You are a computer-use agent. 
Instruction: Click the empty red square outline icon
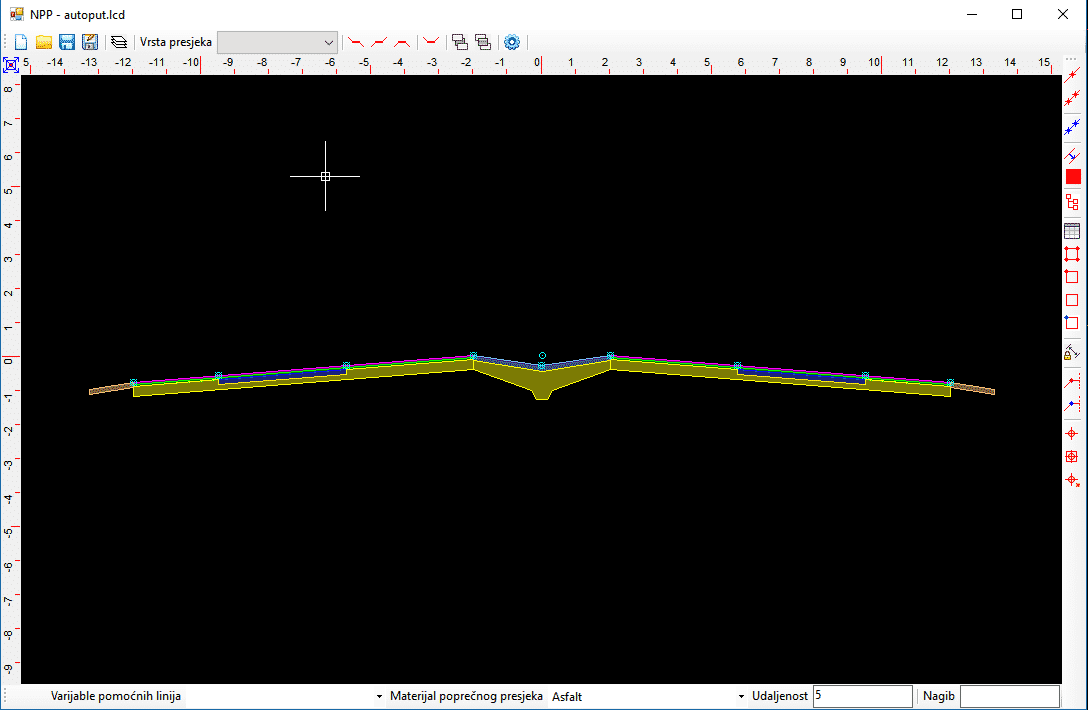(1072, 300)
